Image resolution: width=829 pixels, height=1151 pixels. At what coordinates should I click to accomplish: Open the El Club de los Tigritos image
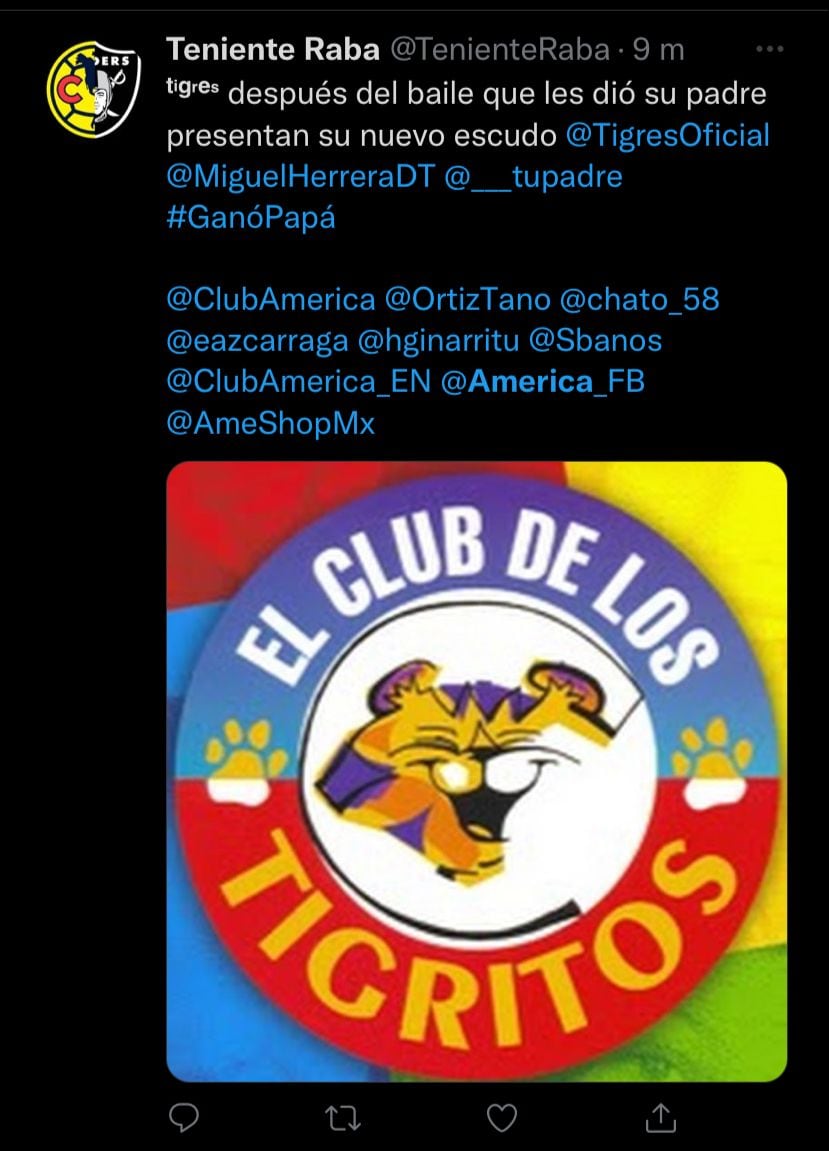pyautogui.click(x=477, y=771)
